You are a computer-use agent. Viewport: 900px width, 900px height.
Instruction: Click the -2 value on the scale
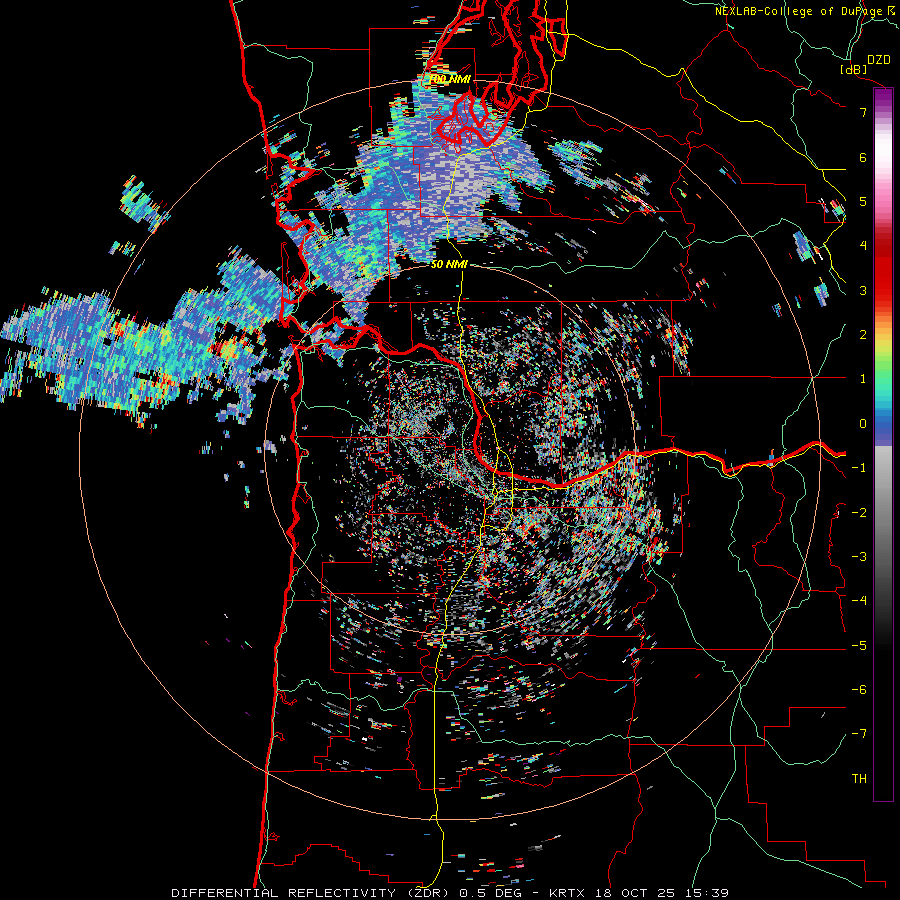859,513
